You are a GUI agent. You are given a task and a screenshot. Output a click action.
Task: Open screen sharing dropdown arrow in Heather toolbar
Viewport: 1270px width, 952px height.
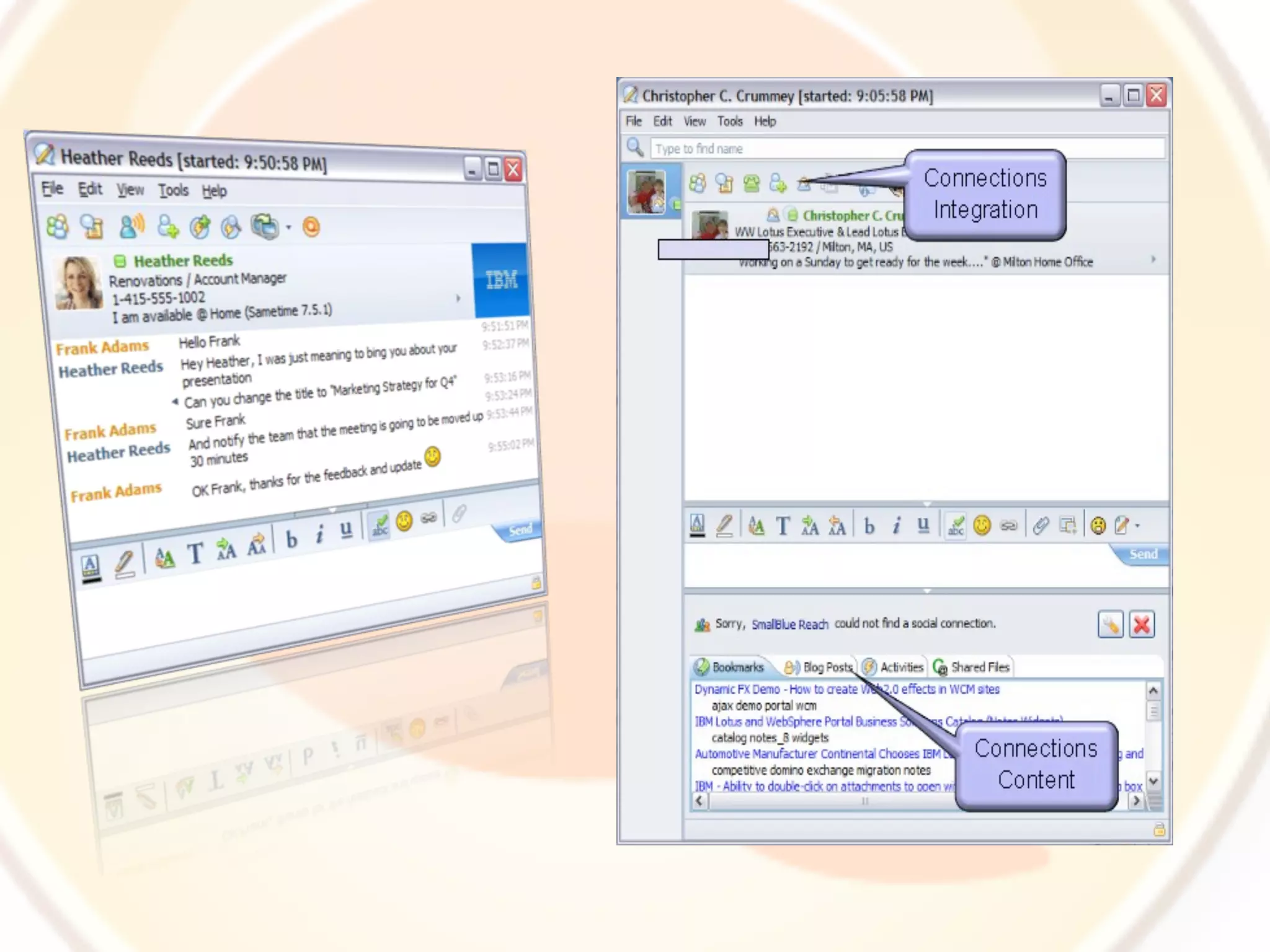(288, 227)
